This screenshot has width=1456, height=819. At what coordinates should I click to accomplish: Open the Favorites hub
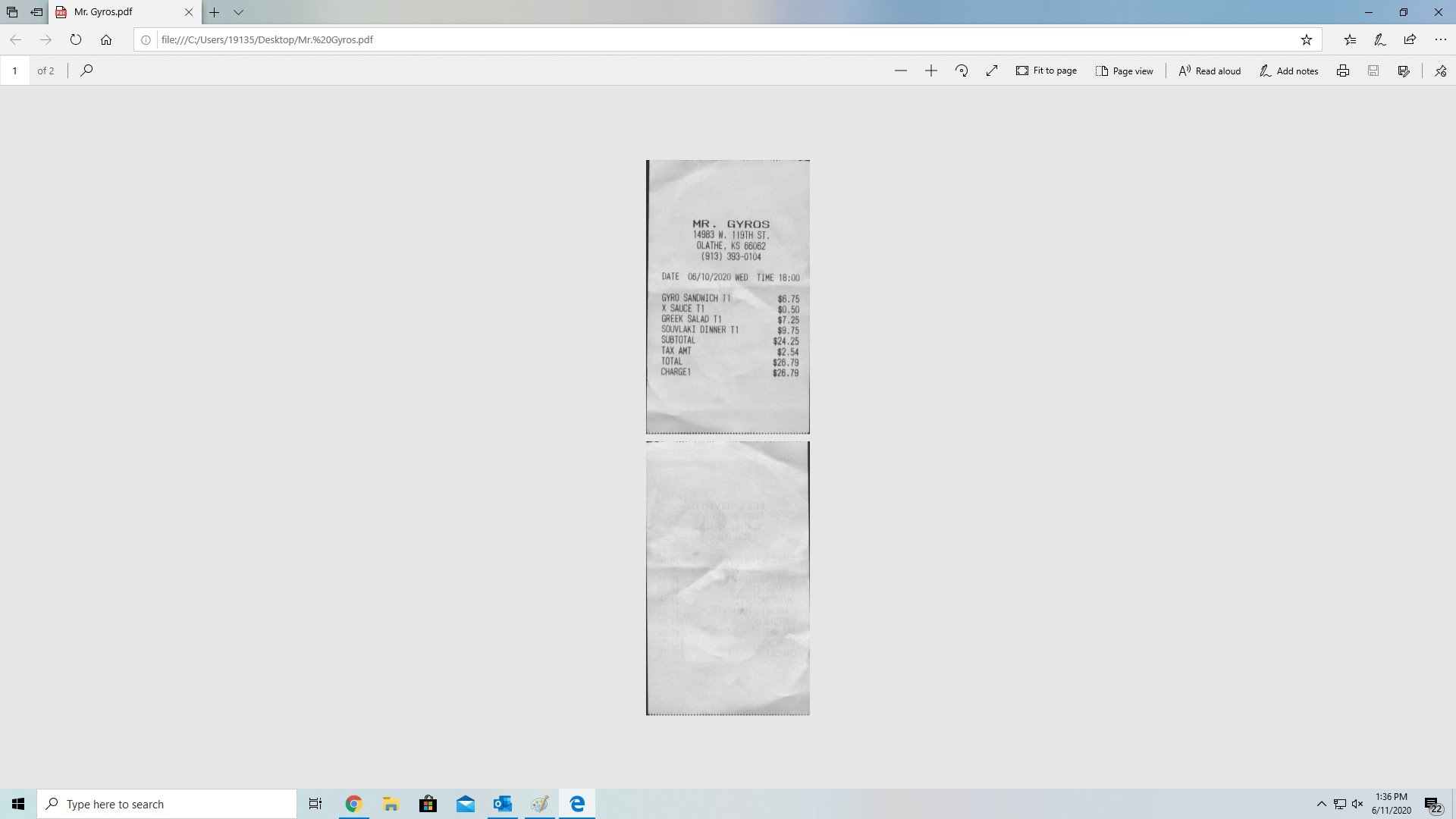pos(1350,39)
